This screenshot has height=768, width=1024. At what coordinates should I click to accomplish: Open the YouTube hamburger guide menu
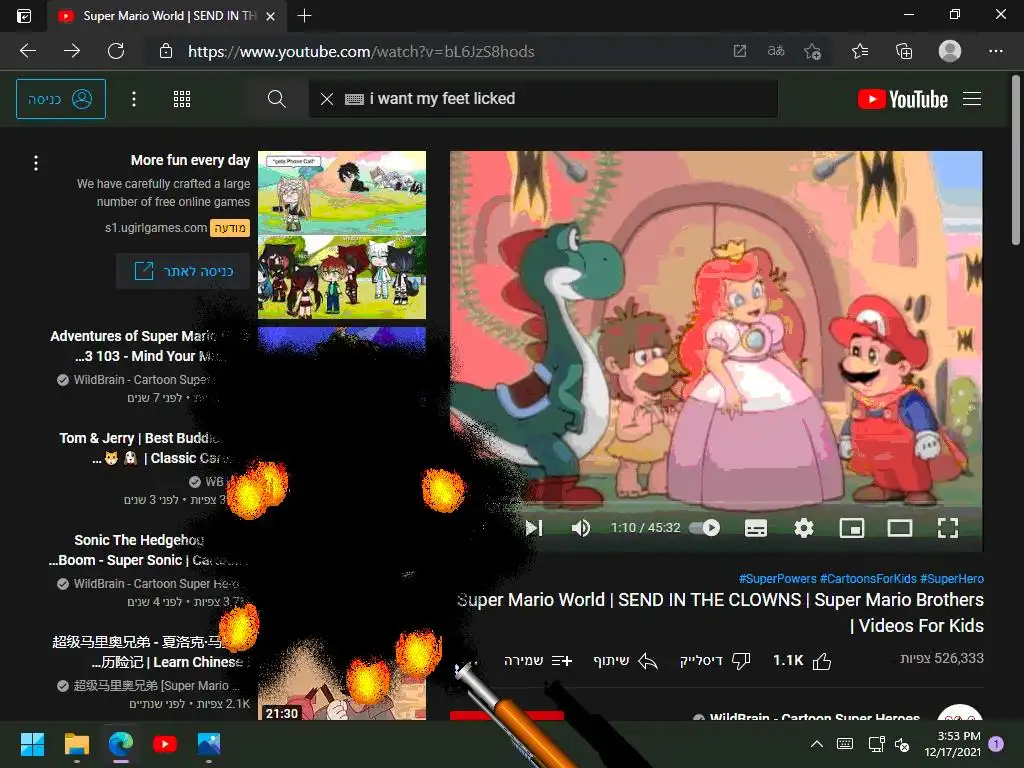click(x=972, y=99)
